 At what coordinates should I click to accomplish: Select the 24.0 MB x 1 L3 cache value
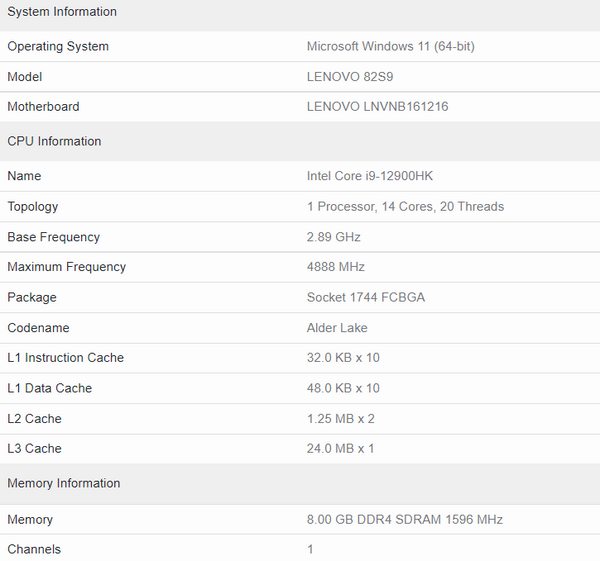click(x=341, y=449)
